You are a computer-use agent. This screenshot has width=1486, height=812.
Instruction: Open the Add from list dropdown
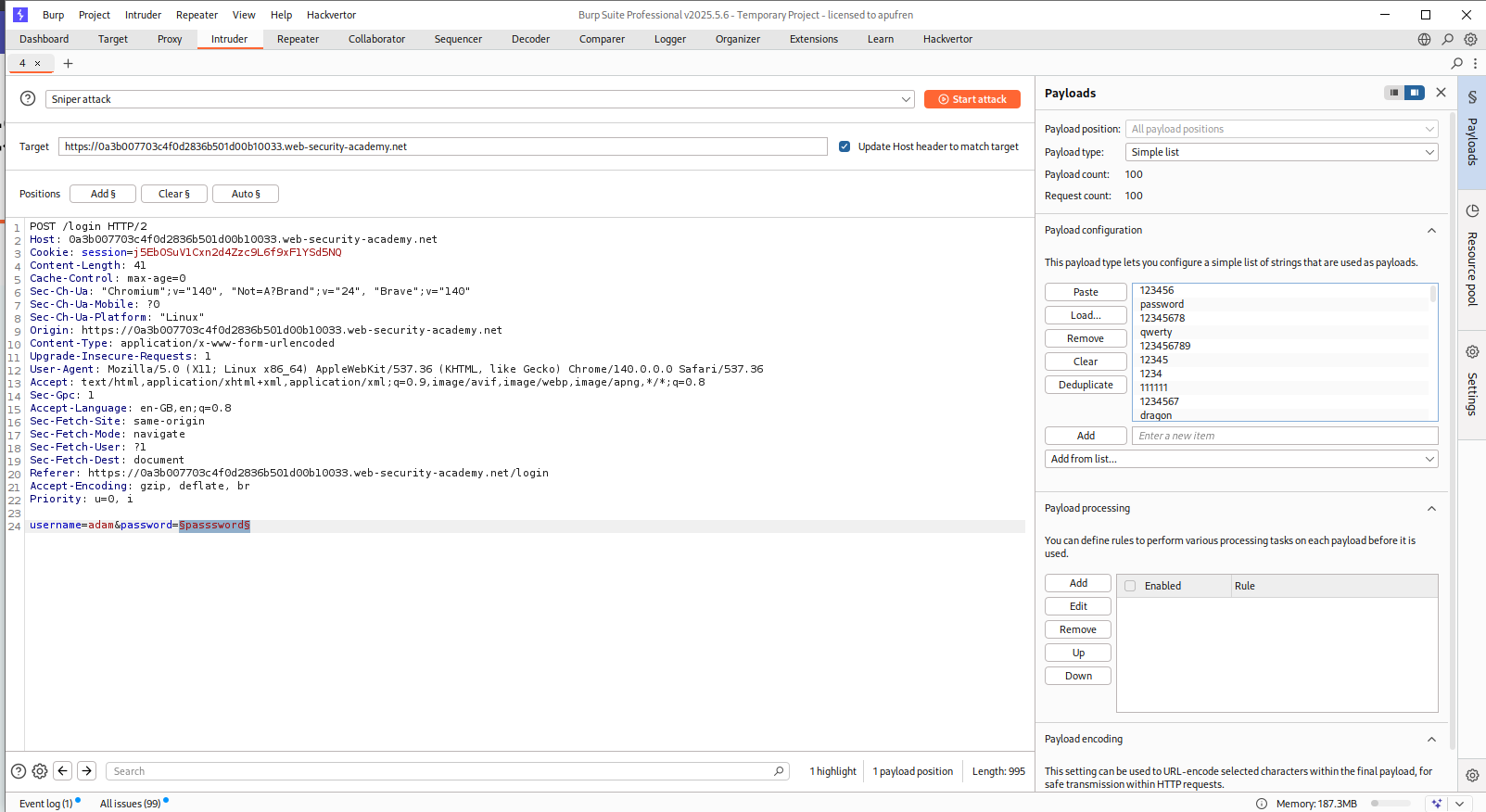click(1241, 459)
